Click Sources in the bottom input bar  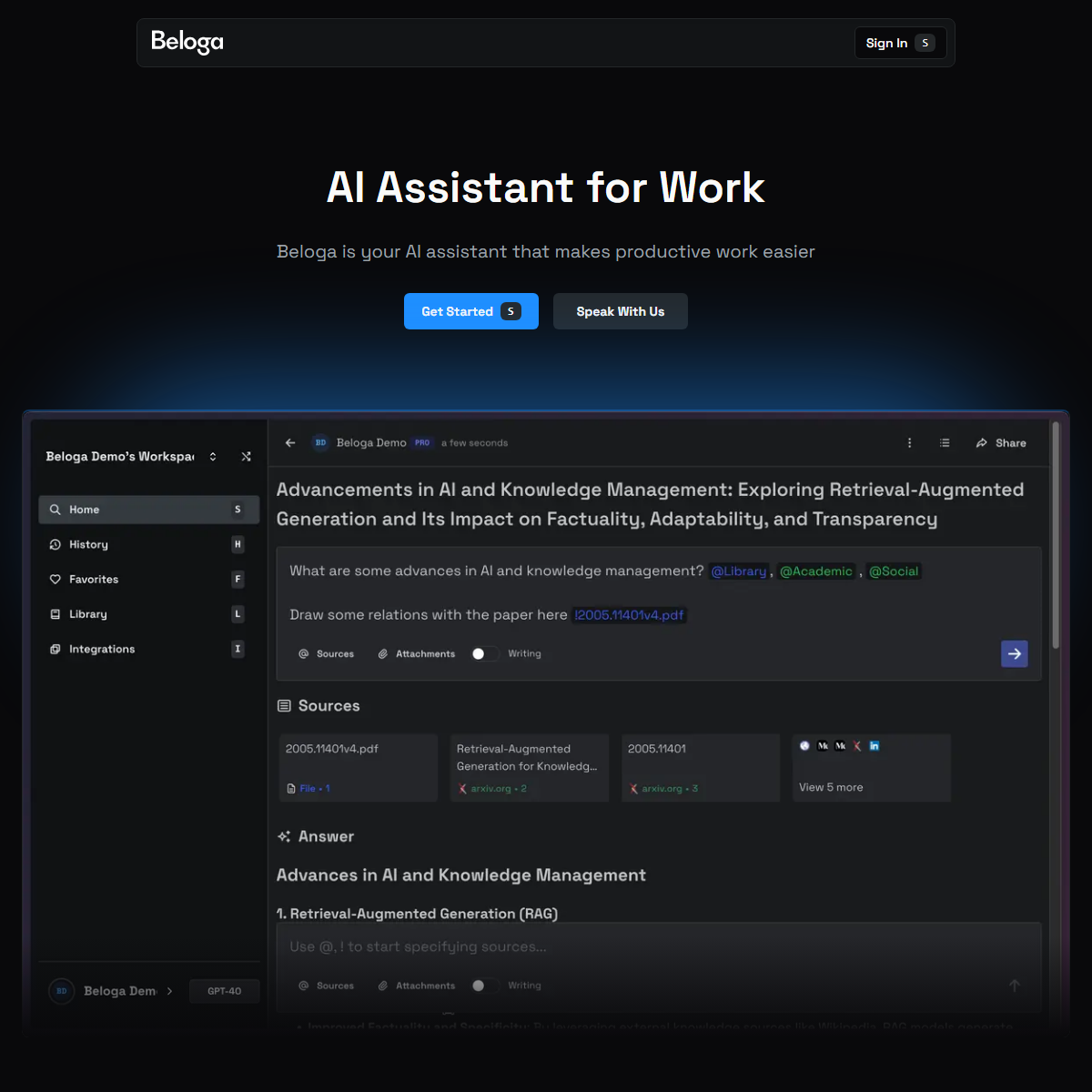pyautogui.click(x=326, y=986)
